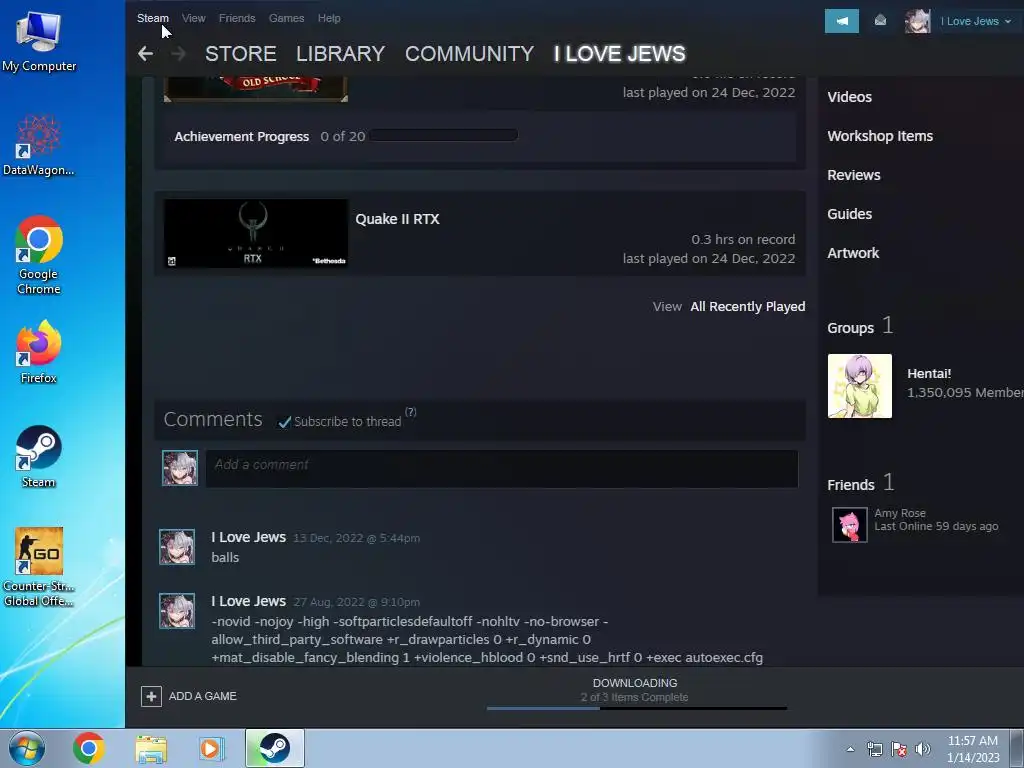Open the Steam menu

click(153, 18)
